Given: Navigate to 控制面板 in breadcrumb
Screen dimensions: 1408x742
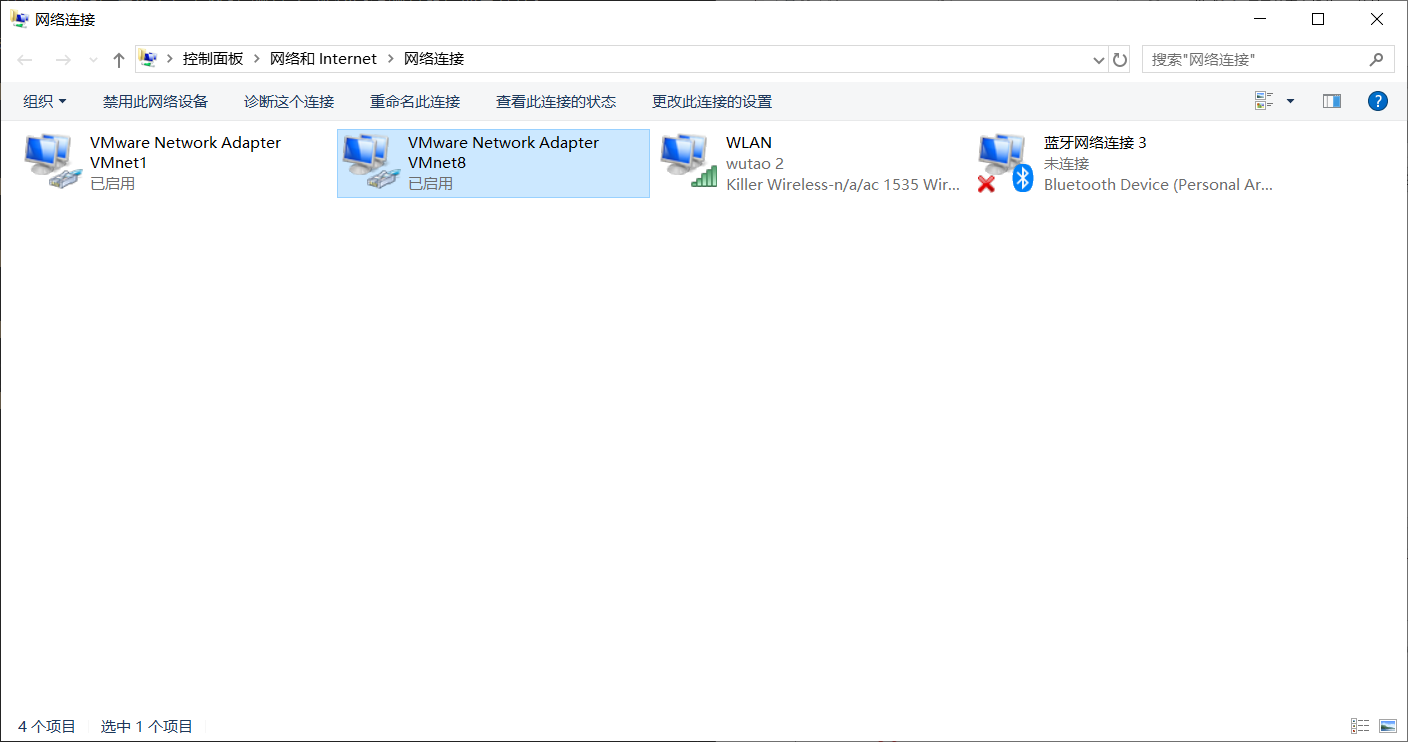Looking at the screenshot, I should pyautogui.click(x=213, y=59).
